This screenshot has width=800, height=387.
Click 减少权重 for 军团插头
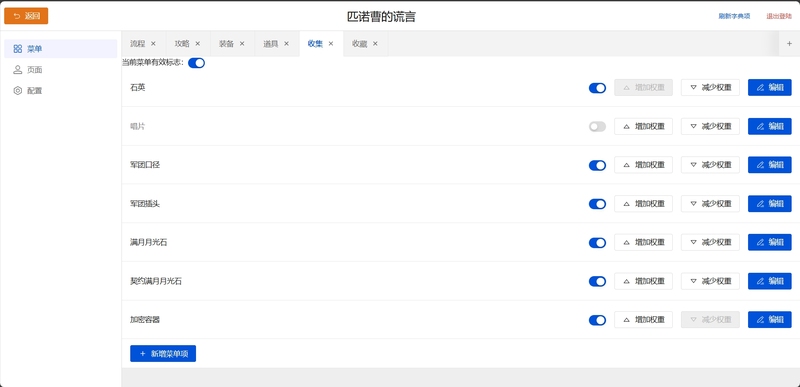[710, 204]
